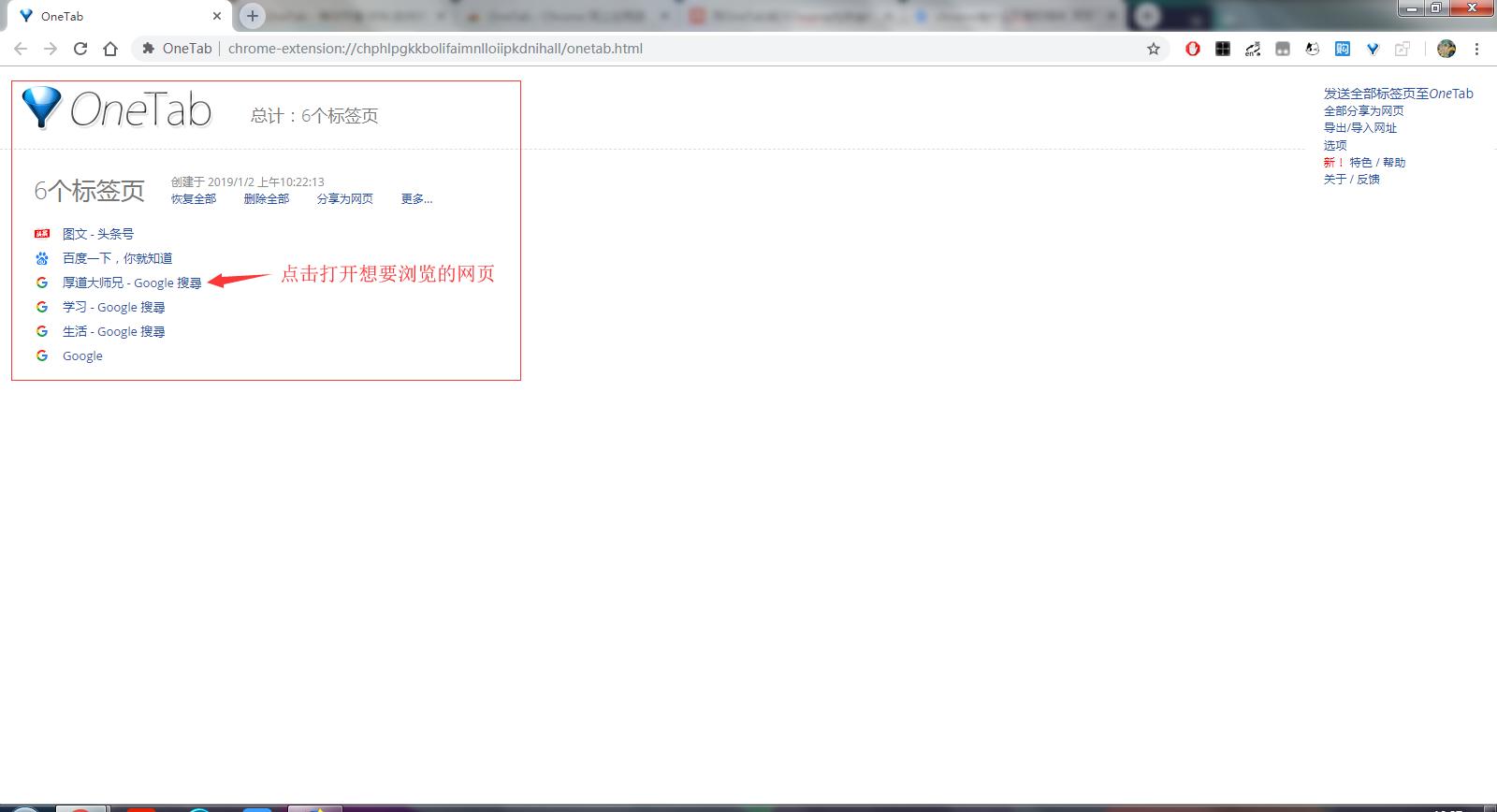This screenshot has height=812, width=1497.
Task: Click the blue shopping 购 extension icon
Action: [x=1343, y=49]
